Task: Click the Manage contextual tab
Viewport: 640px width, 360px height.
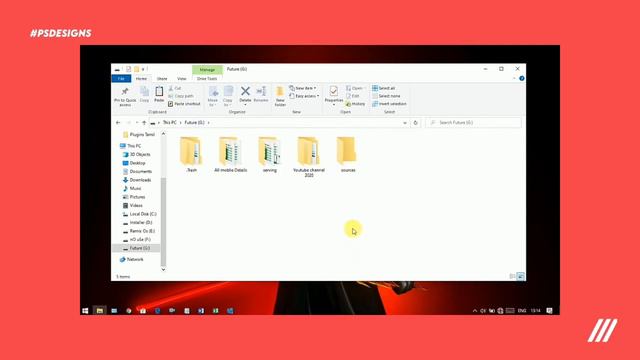Action: 207,70
